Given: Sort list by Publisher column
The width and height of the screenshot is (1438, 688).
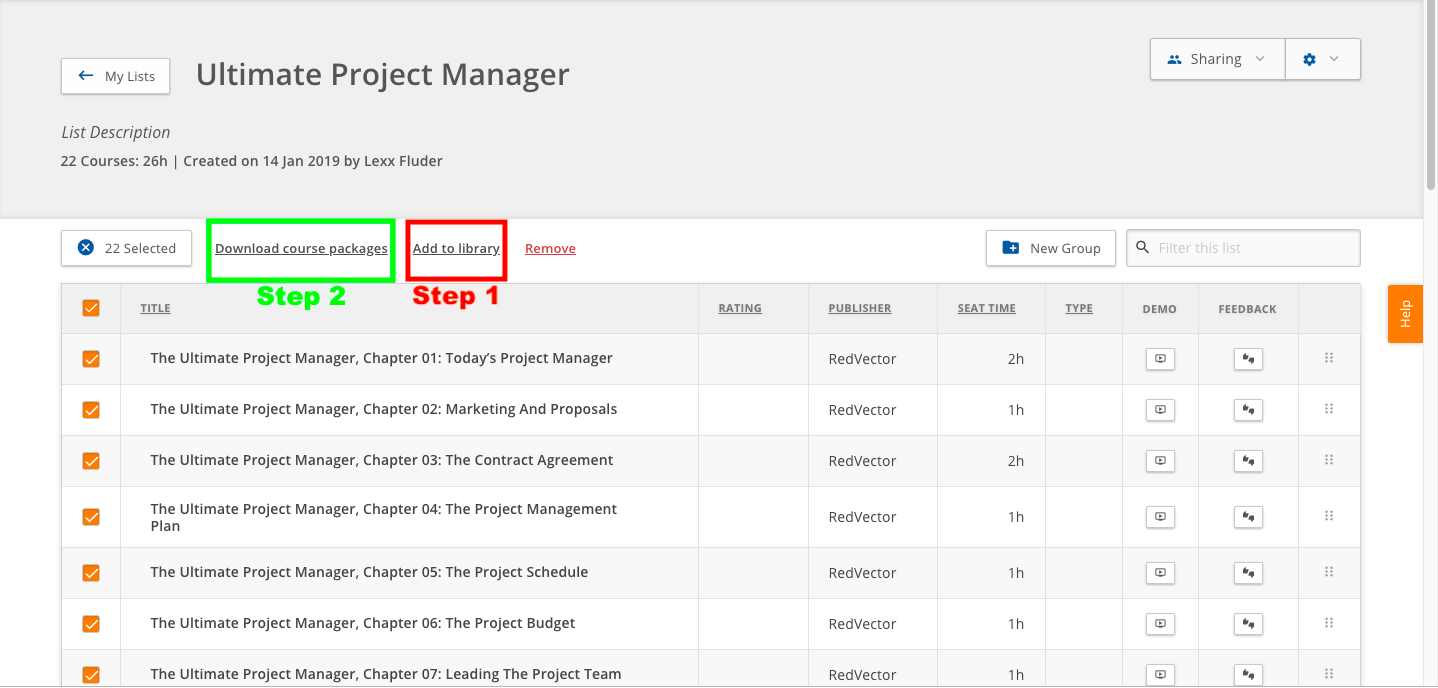Looking at the screenshot, I should (860, 308).
